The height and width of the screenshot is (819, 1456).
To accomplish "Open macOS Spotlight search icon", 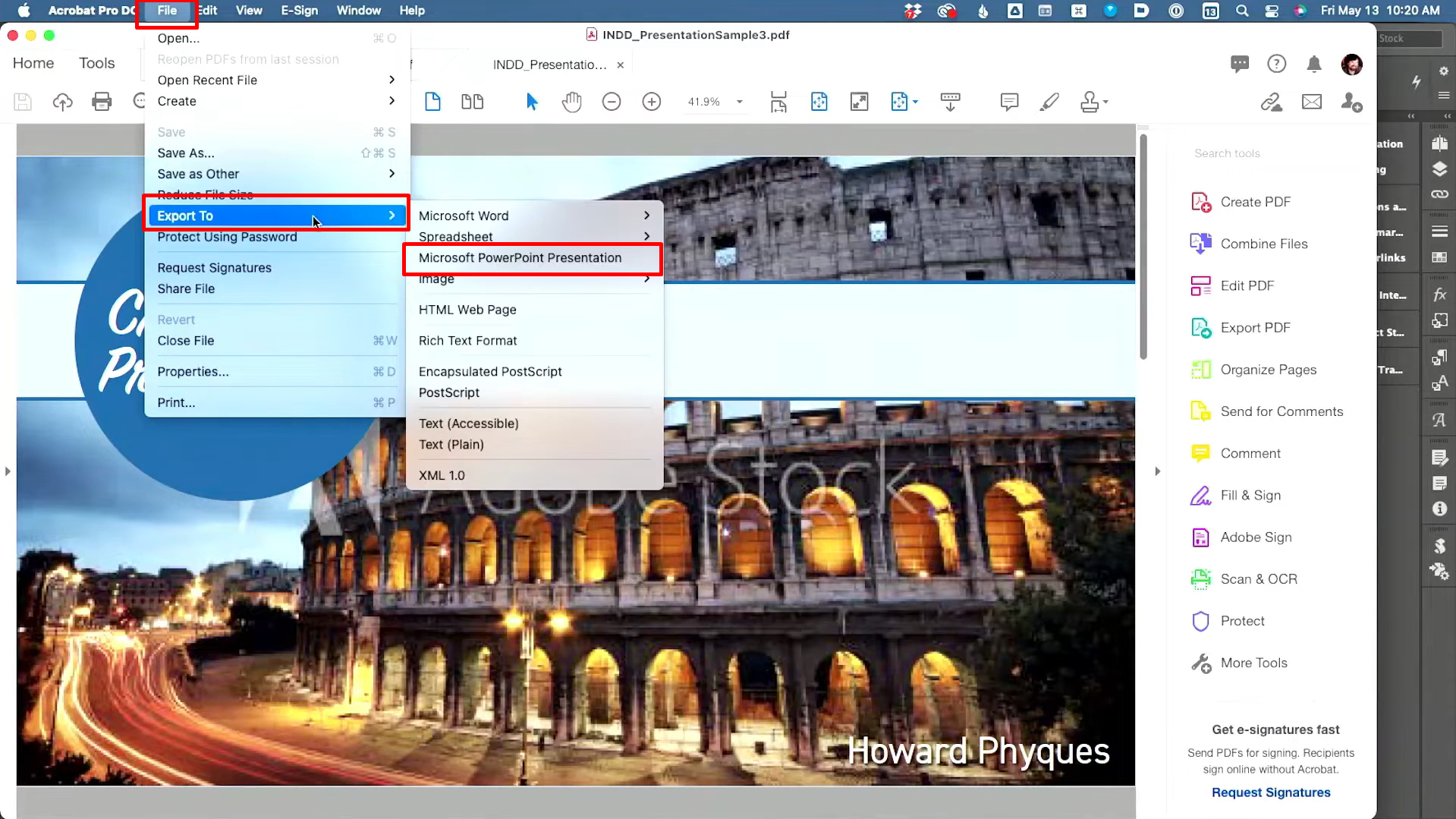I will click(x=1242, y=11).
